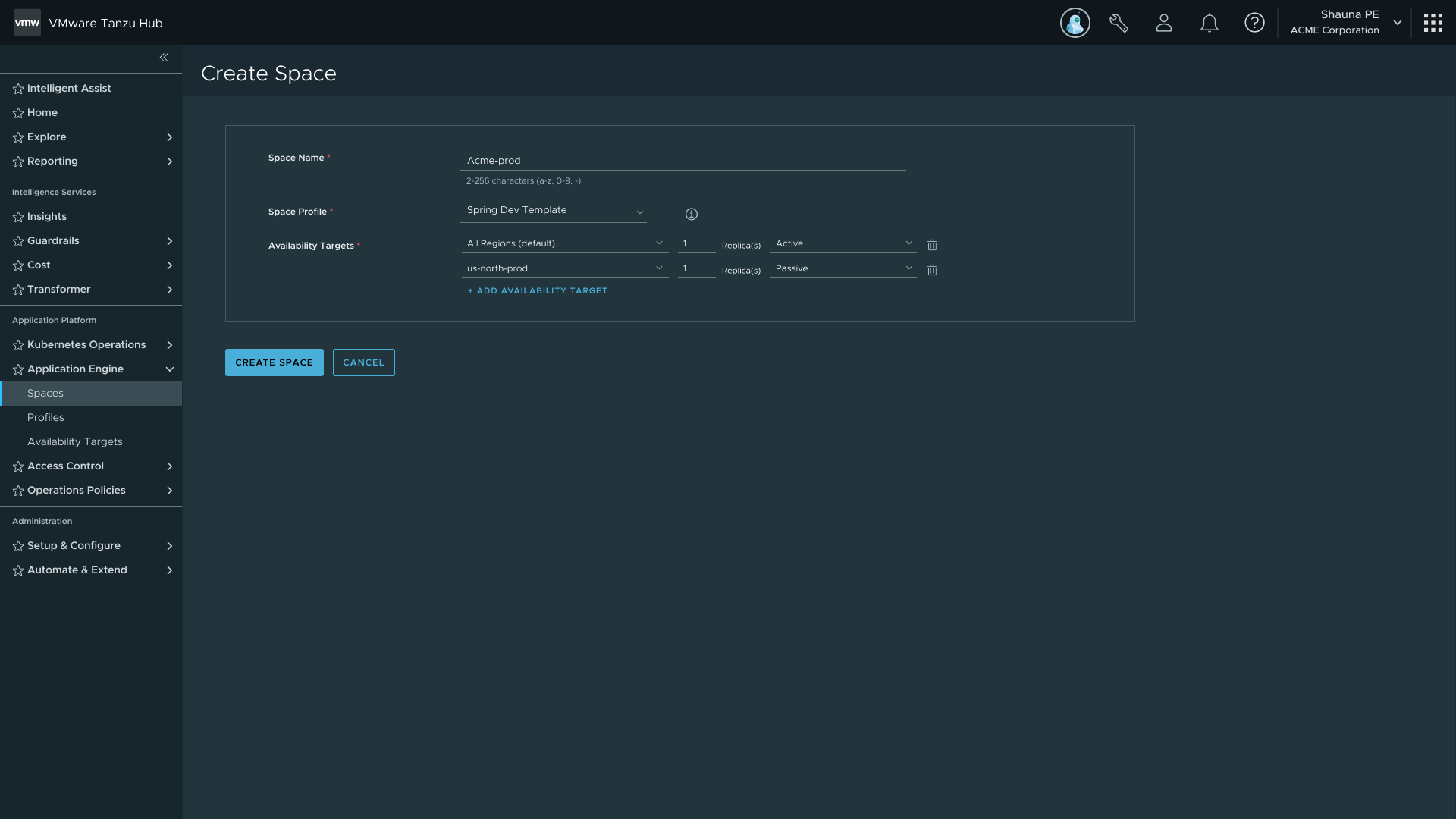Favorite Transformer with its star icon
The image size is (1456, 819).
pos(18,290)
